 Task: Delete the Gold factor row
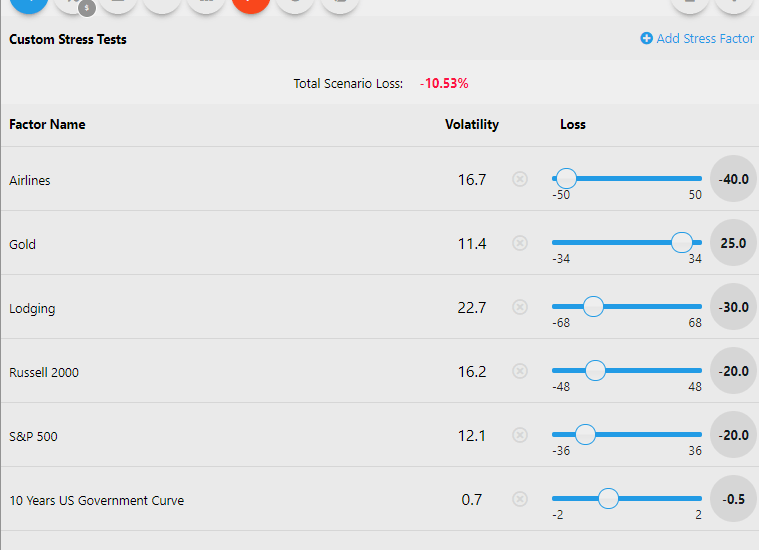point(520,243)
